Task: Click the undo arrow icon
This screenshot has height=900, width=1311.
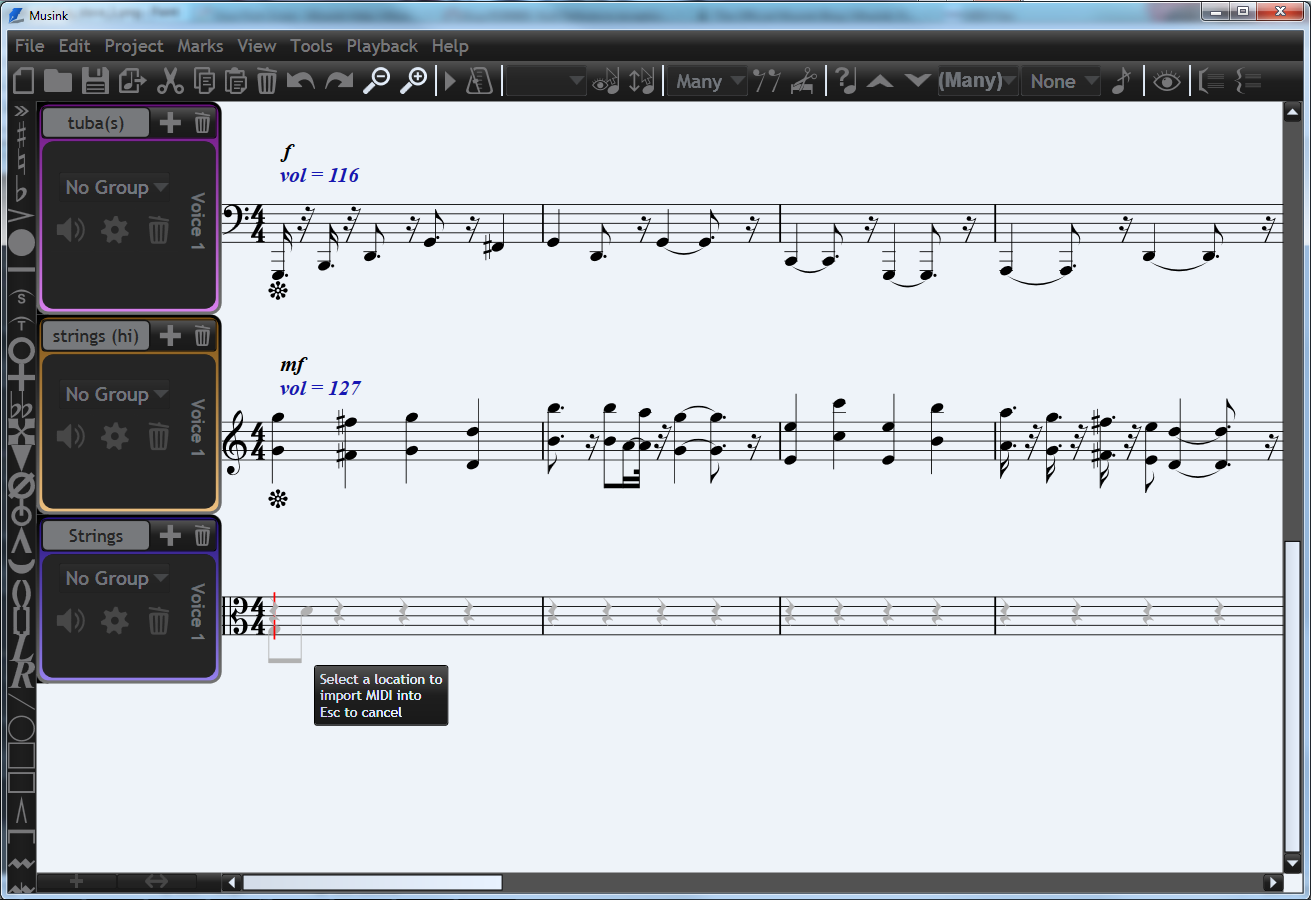Action: point(300,81)
